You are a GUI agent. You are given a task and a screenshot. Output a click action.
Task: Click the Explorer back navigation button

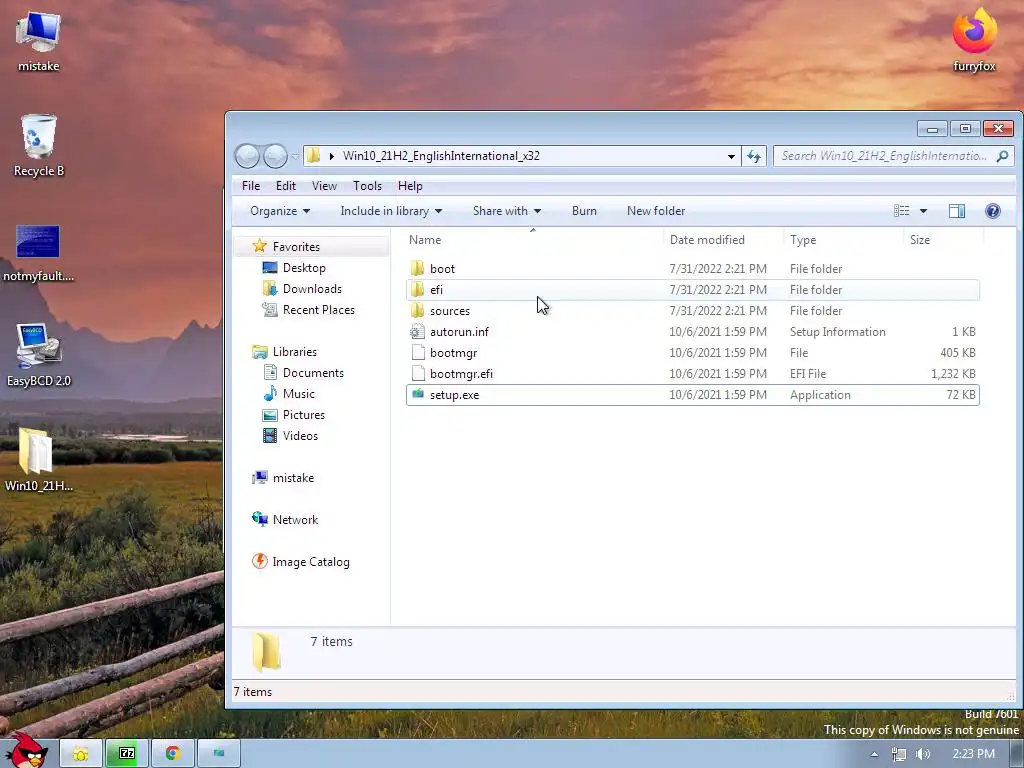pyautogui.click(x=247, y=156)
